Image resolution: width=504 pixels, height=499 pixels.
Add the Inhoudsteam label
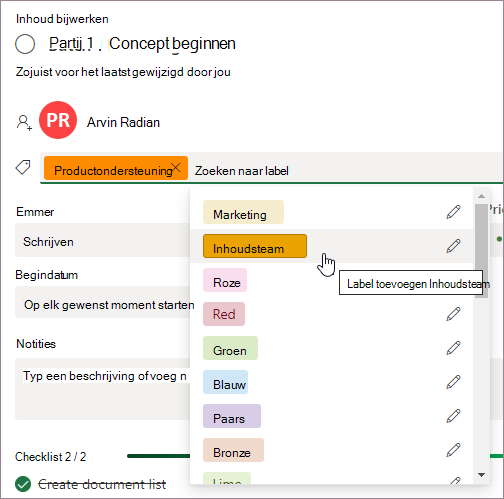[x=255, y=246]
